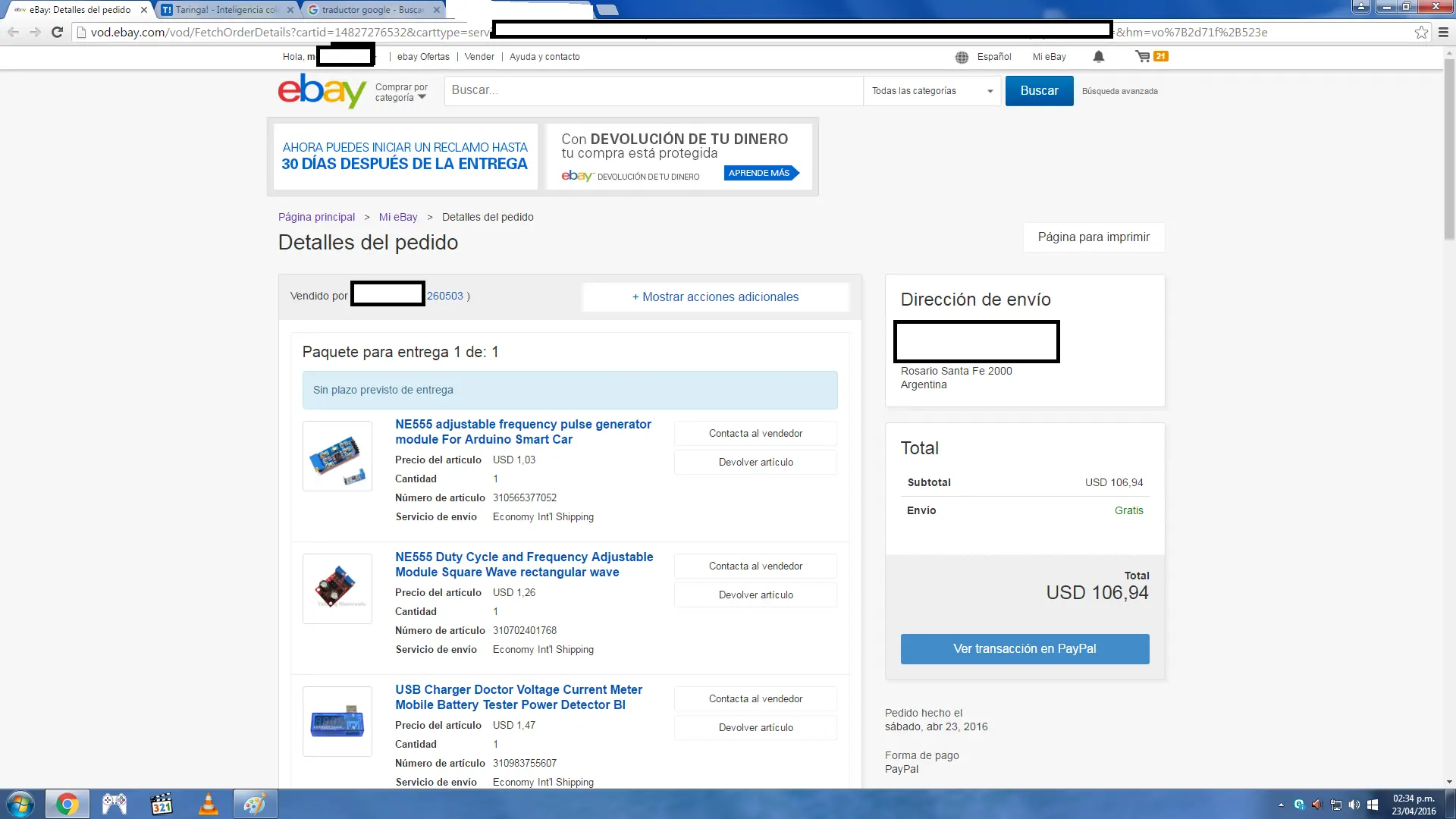Click Vender in the top menu
The image size is (1456, 819).
tap(479, 57)
